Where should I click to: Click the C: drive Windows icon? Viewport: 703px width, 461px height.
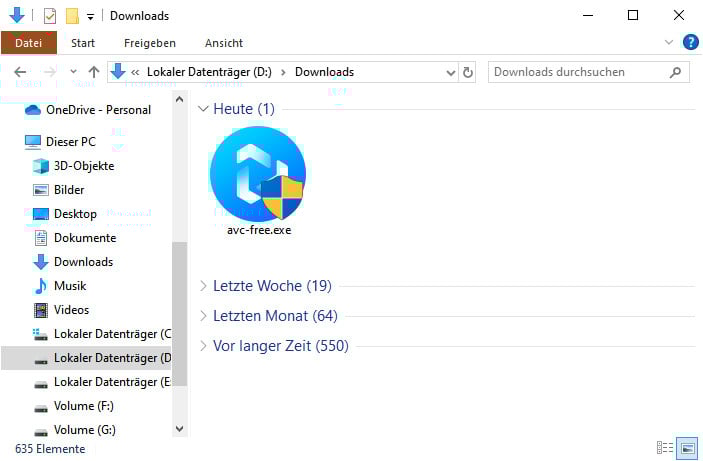(40, 335)
